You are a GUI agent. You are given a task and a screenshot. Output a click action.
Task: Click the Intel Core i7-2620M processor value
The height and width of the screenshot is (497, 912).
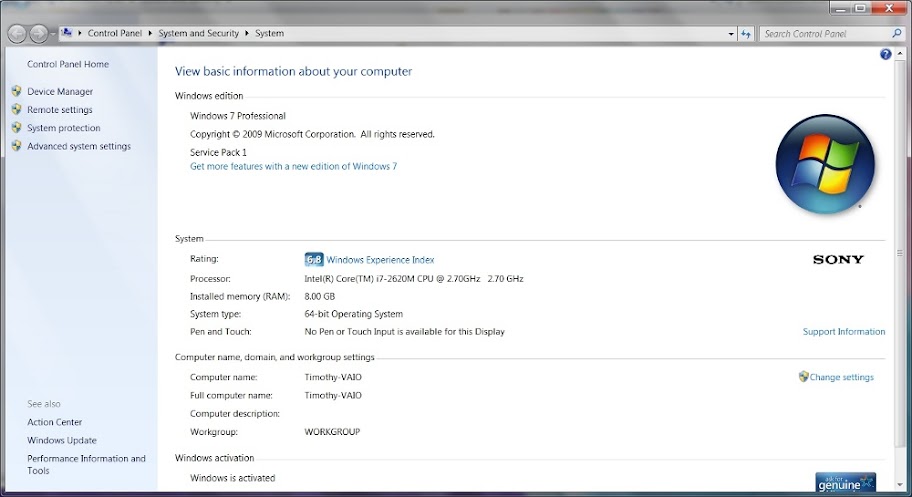pos(414,279)
